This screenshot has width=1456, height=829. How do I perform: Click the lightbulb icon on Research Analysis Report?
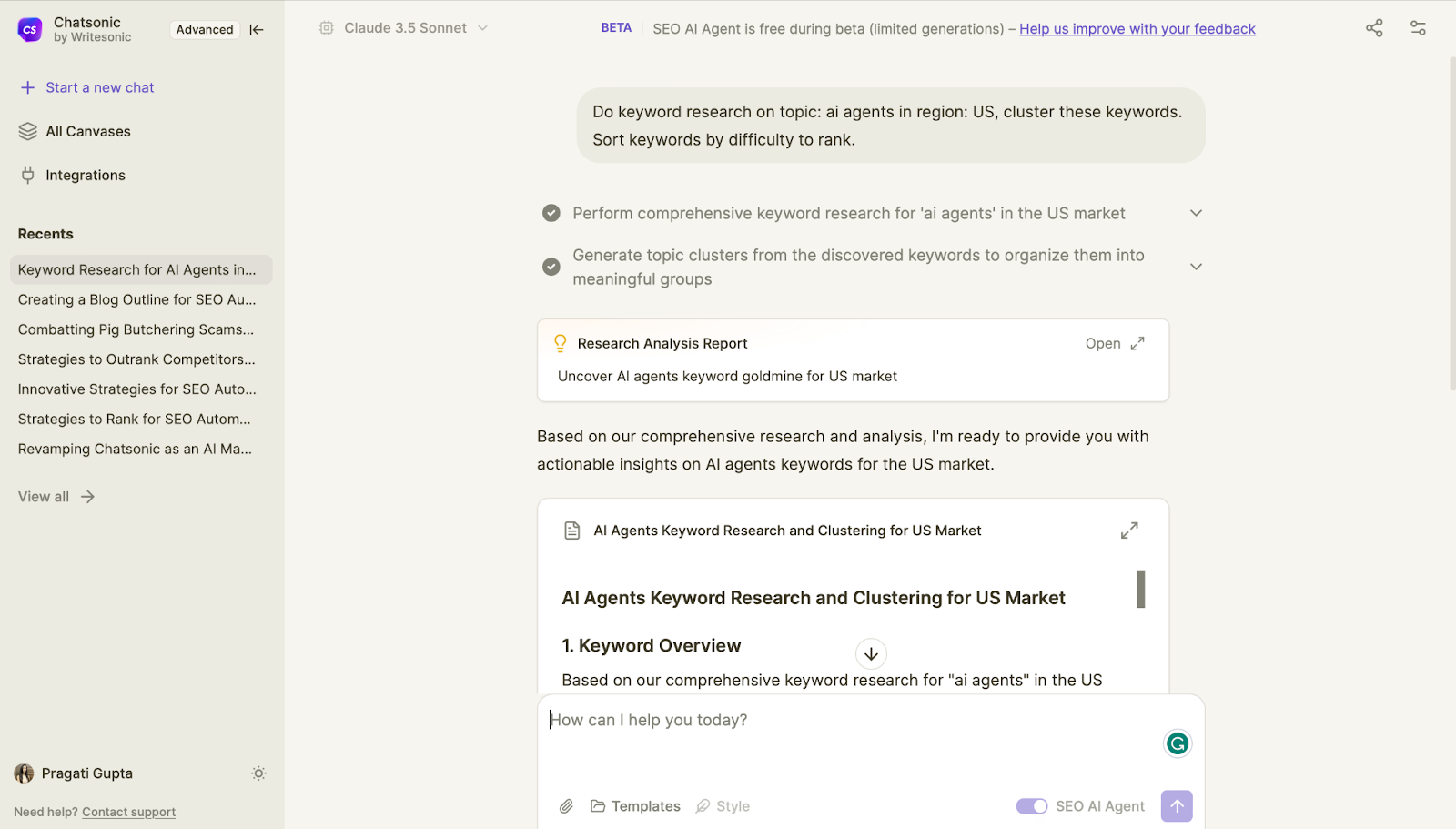coord(561,343)
